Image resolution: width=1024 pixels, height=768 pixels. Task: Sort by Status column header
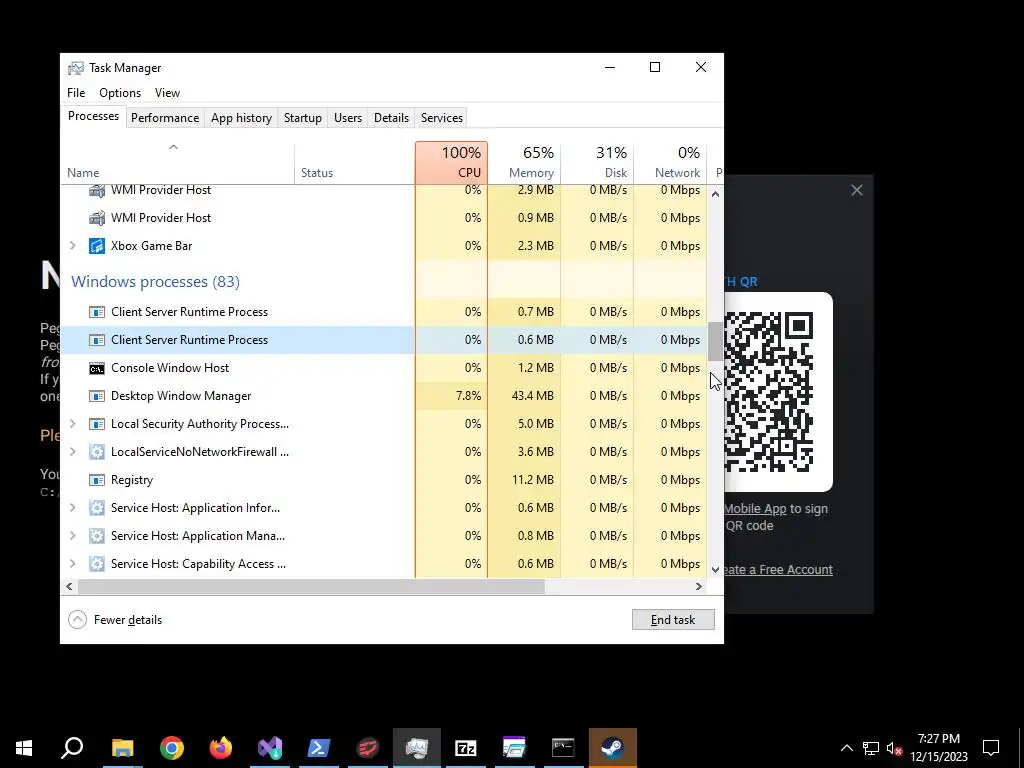click(x=354, y=163)
